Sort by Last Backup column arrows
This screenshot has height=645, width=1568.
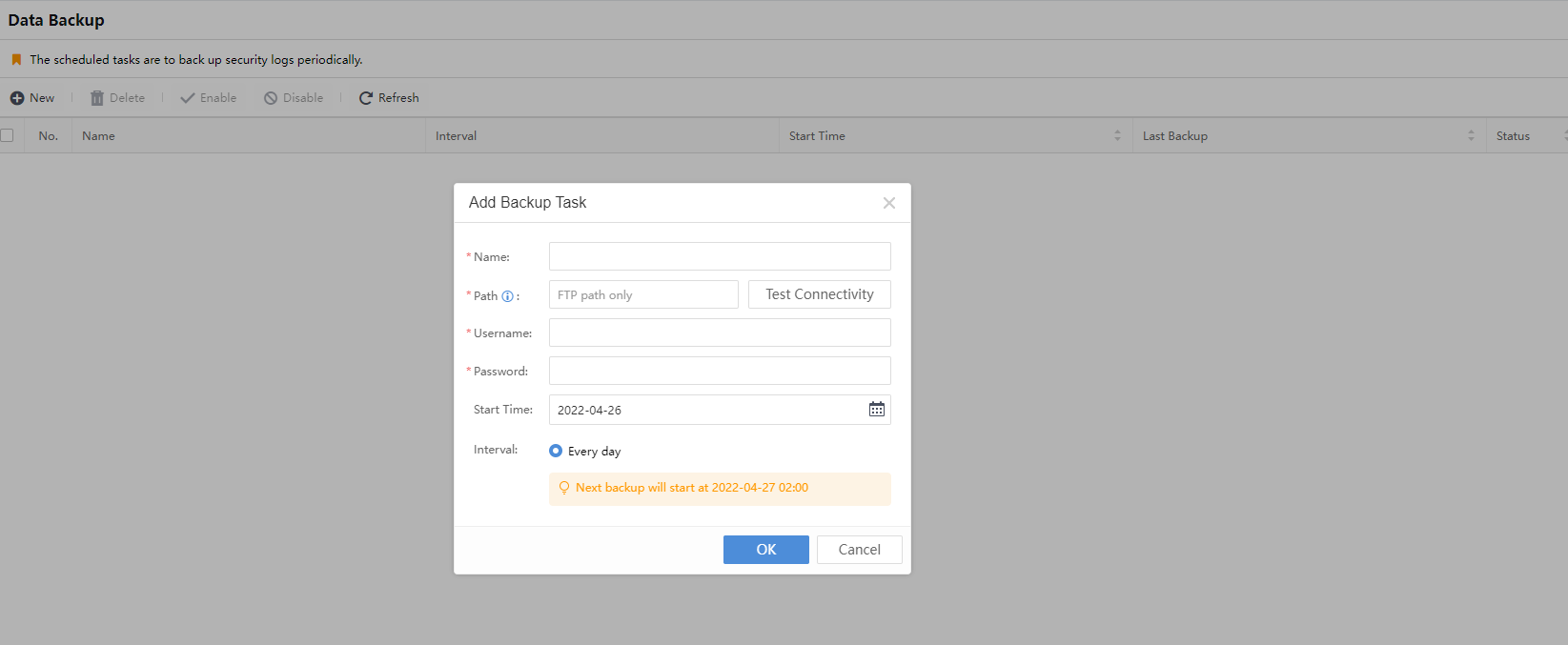click(1471, 136)
